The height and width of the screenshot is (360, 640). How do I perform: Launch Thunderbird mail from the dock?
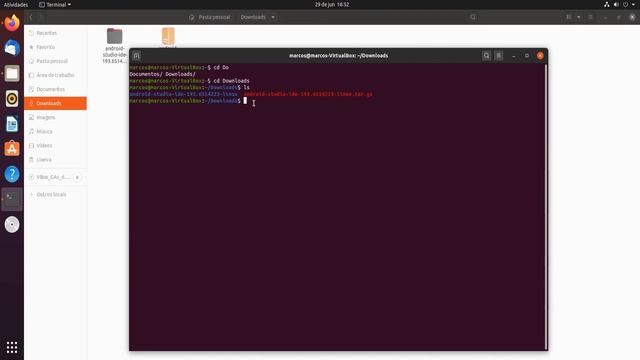(12, 48)
